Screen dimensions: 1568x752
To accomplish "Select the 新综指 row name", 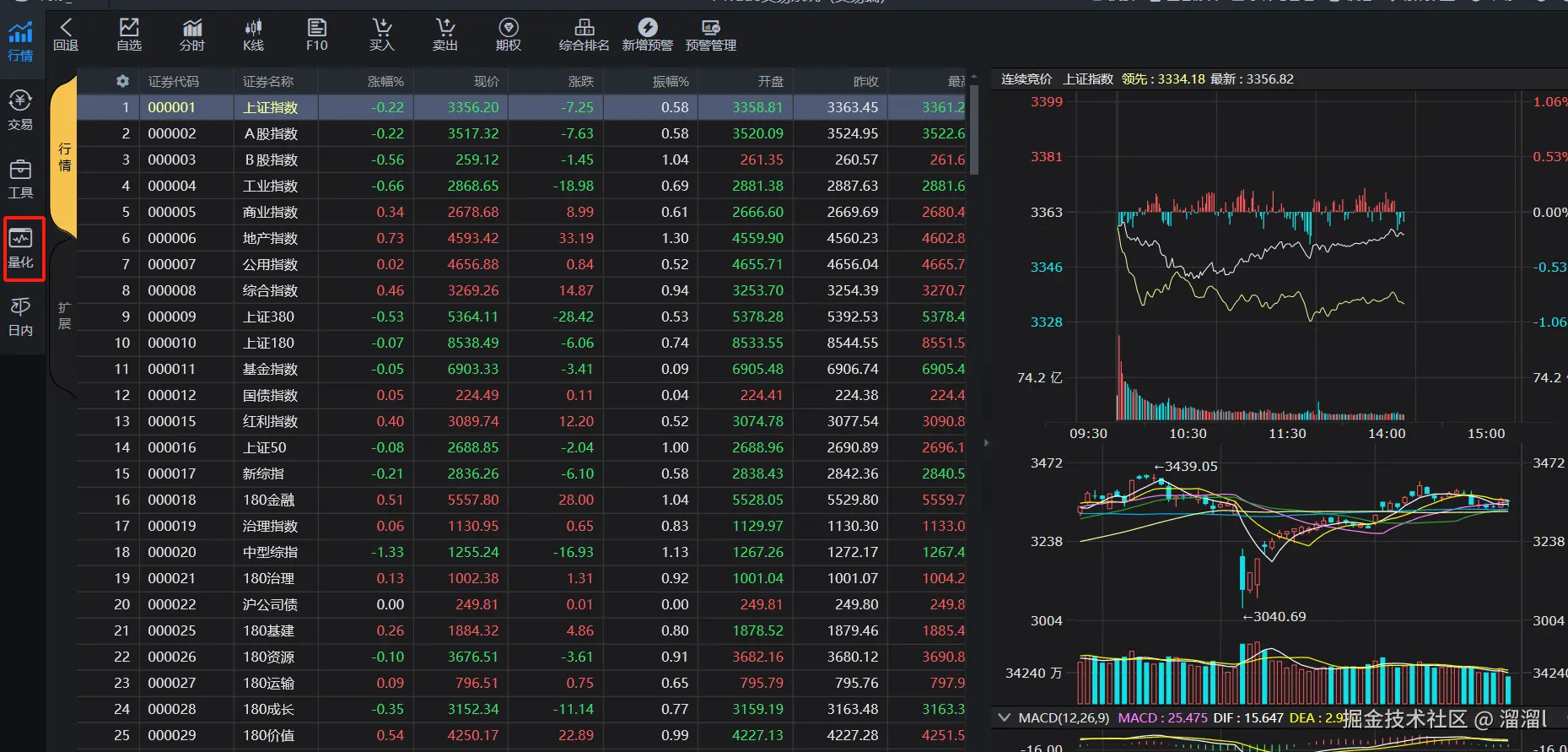I will [x=264, y=473].
